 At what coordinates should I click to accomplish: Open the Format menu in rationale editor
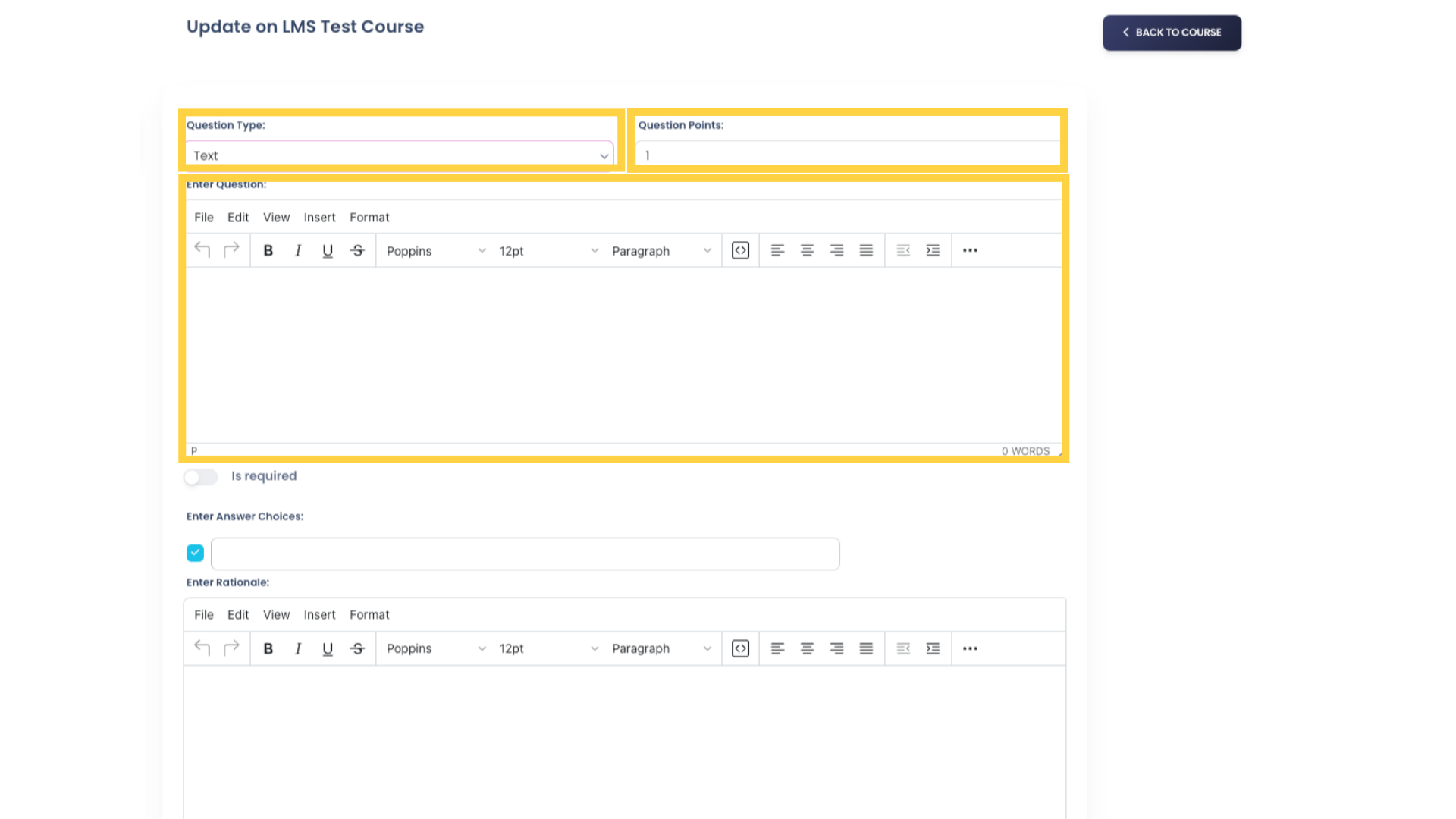[369, 615]
